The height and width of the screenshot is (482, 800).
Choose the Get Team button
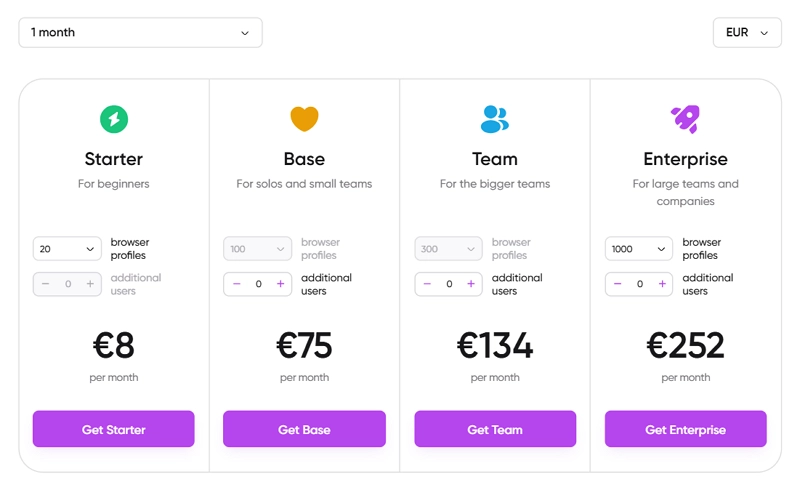click(x=495, y=429)
